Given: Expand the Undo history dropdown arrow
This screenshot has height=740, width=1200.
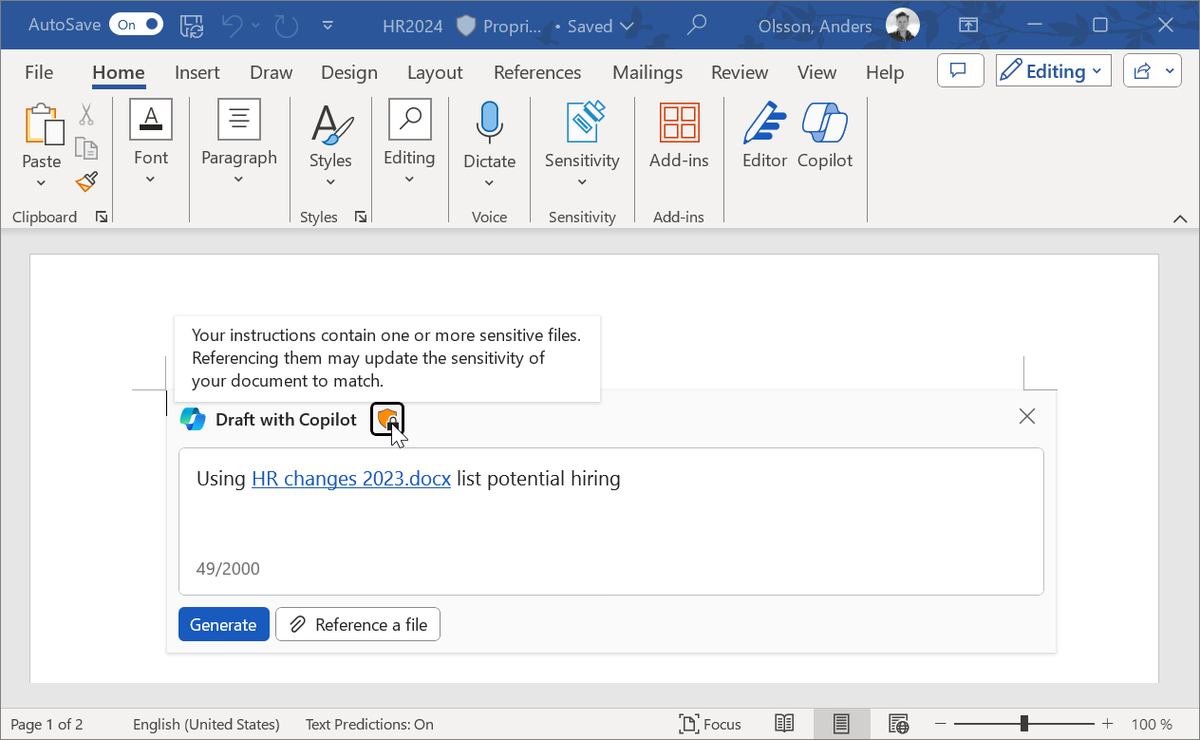Looking at the screenshot, I should pos(256,25).
